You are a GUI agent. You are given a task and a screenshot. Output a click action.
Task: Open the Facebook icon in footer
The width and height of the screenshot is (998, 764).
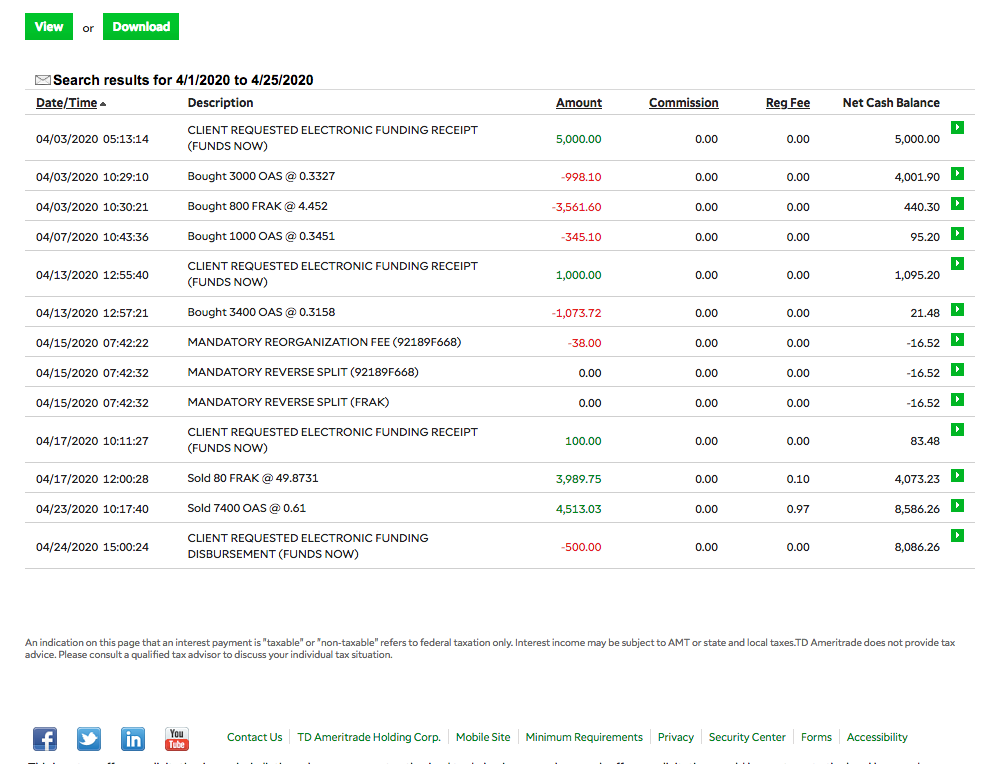45,739
